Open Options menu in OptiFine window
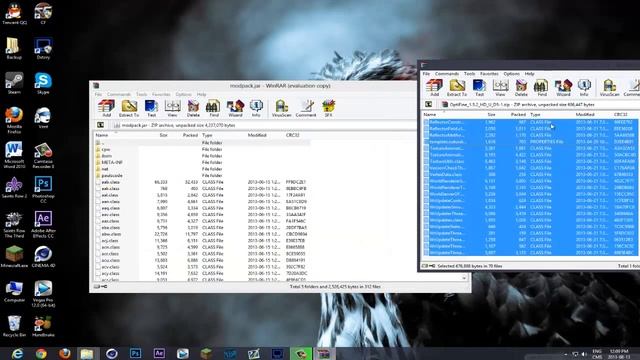 [511, 74]
